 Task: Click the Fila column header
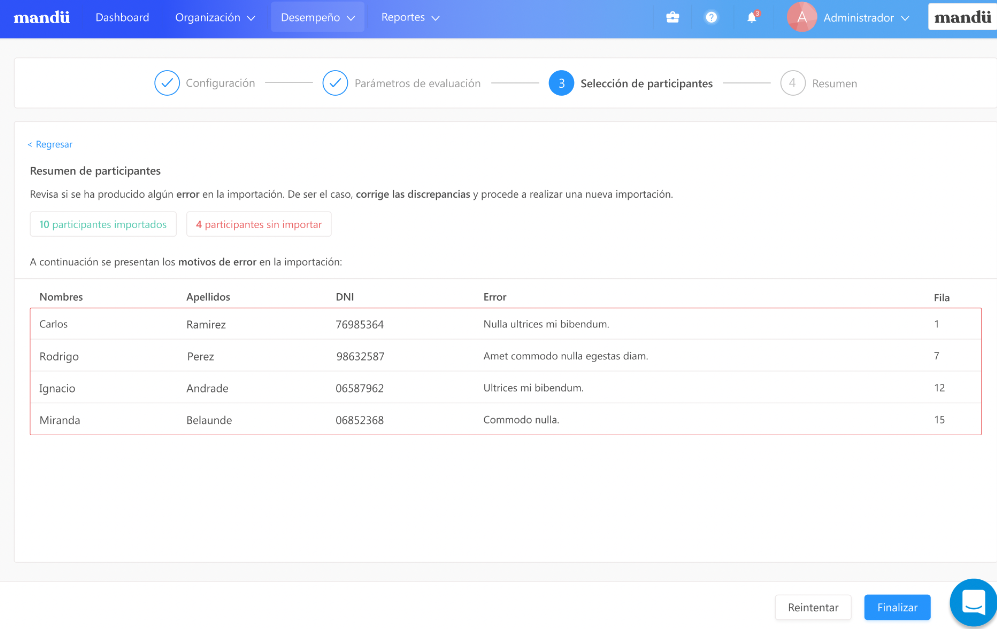coord(942,298)
